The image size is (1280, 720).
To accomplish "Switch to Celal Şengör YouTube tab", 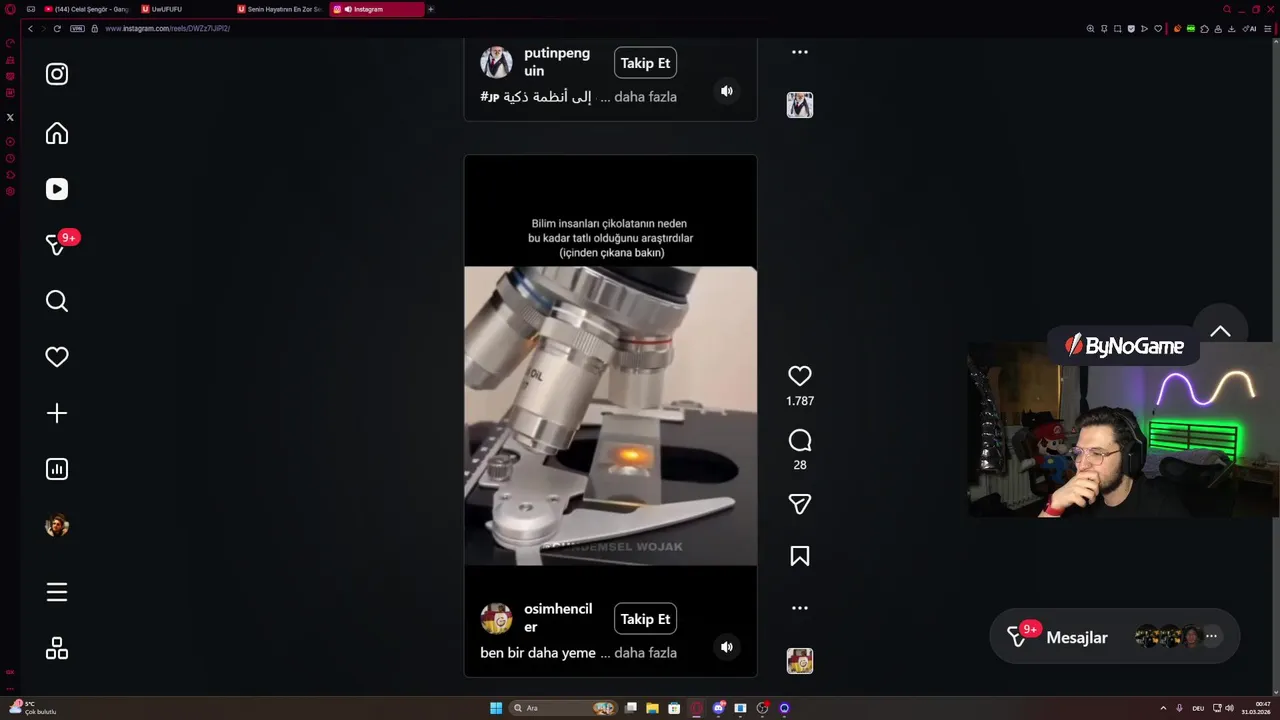I will (x=87, y=9).
